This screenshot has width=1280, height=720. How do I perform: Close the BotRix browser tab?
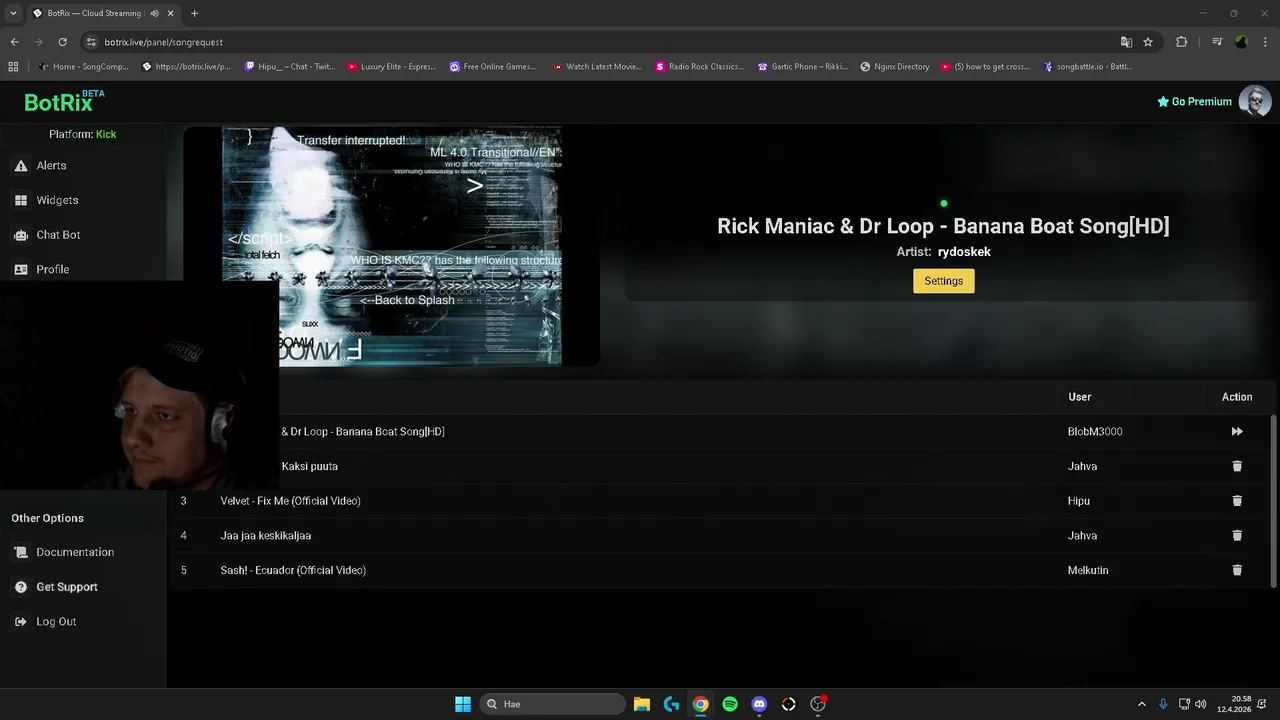coord(171,13)
